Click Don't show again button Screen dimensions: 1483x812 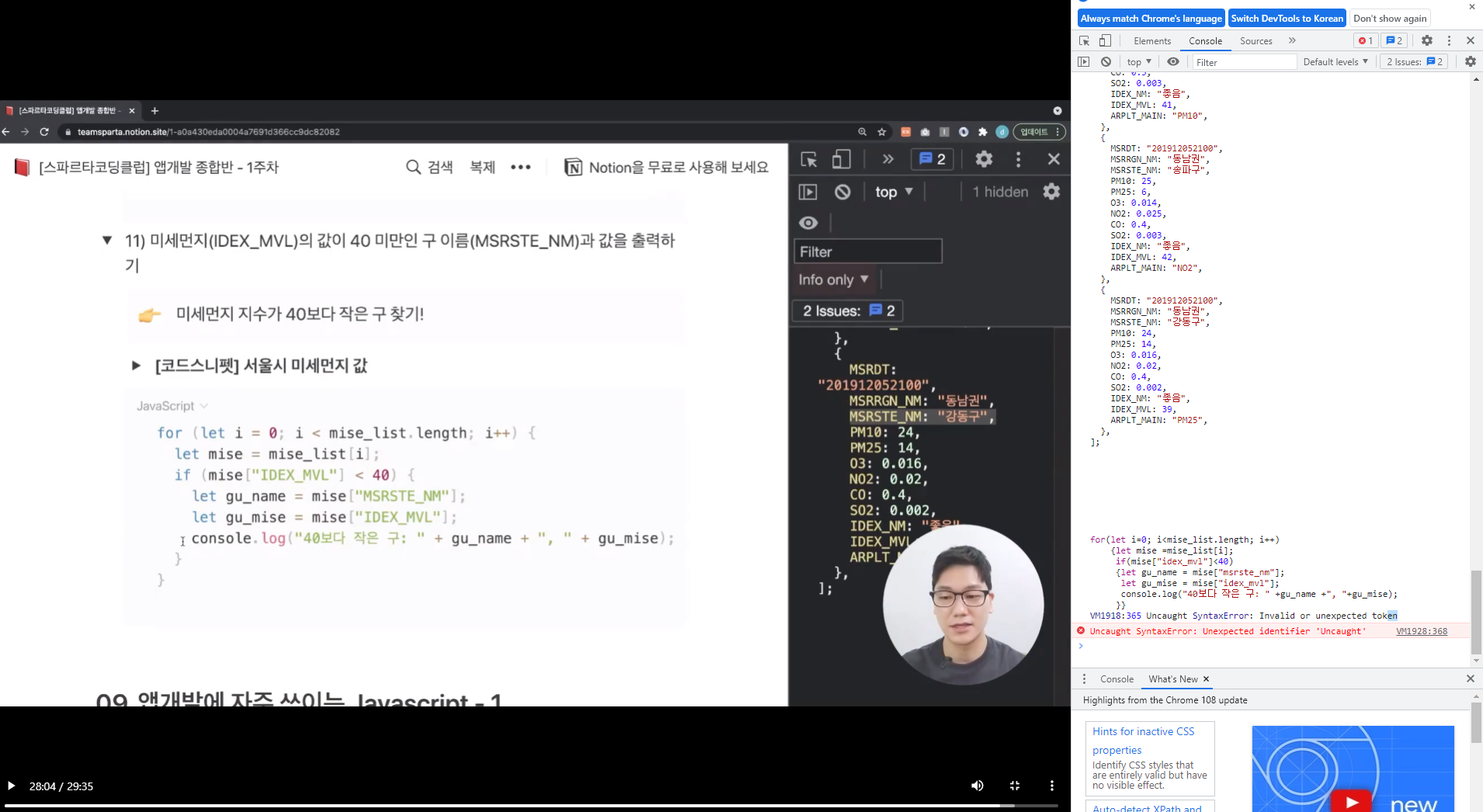(x=1390, y=19)
